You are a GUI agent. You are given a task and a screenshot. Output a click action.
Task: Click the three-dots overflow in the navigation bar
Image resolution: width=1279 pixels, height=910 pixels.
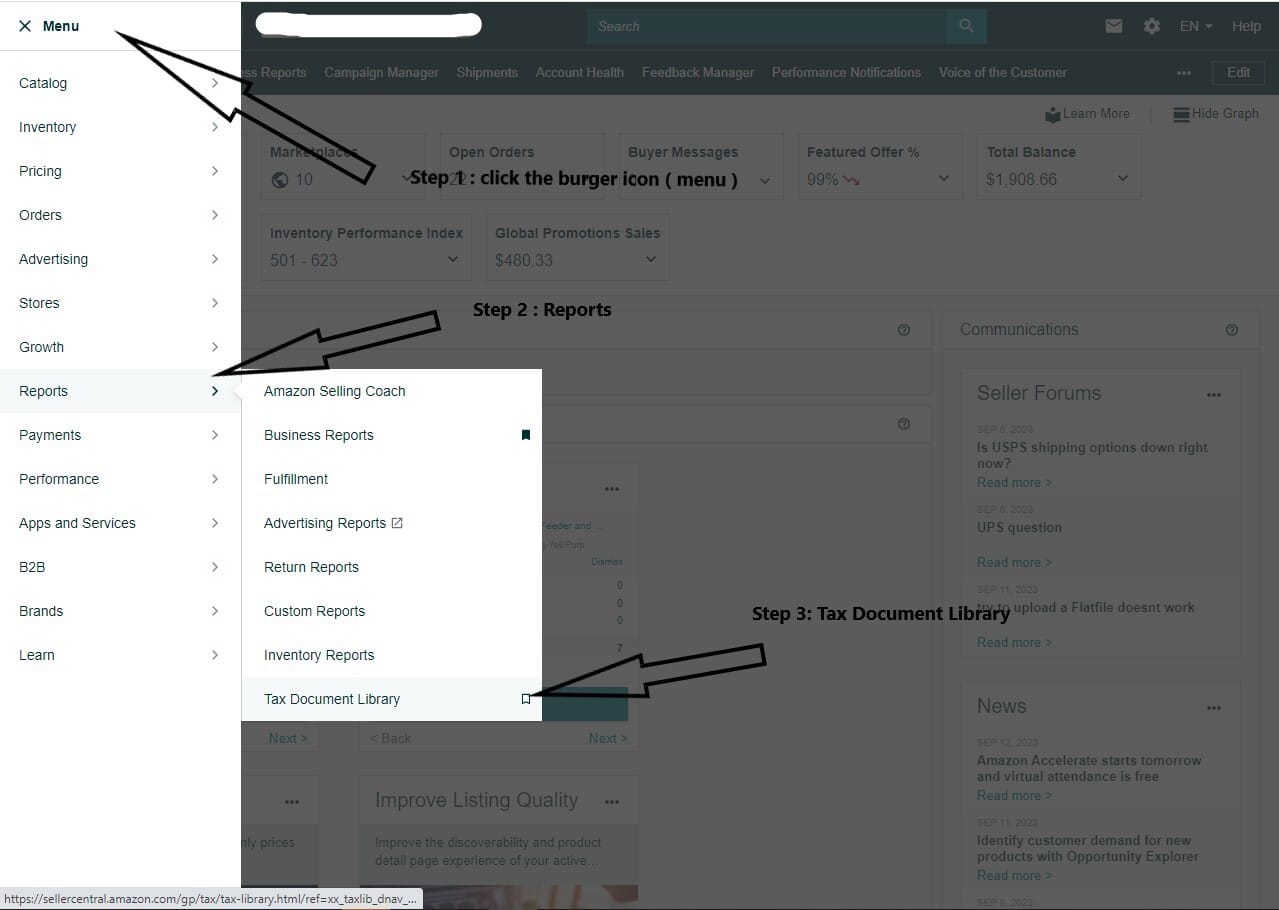coord(1184,73)
